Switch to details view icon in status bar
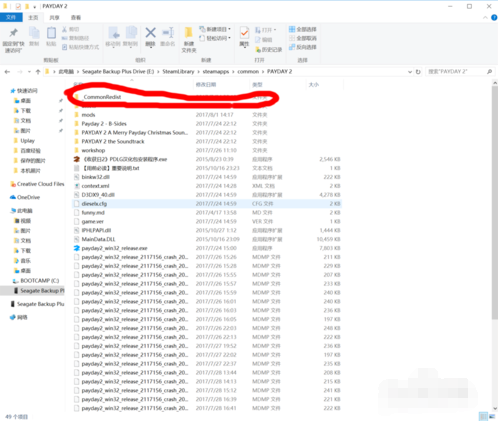The height and width of the screenshot is (421, 498). pos(483,416)
